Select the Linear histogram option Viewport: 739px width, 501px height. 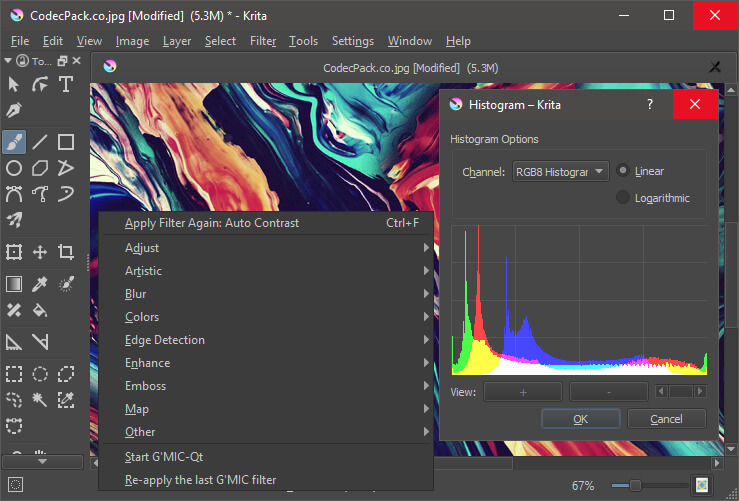click(x=624, y=171)
